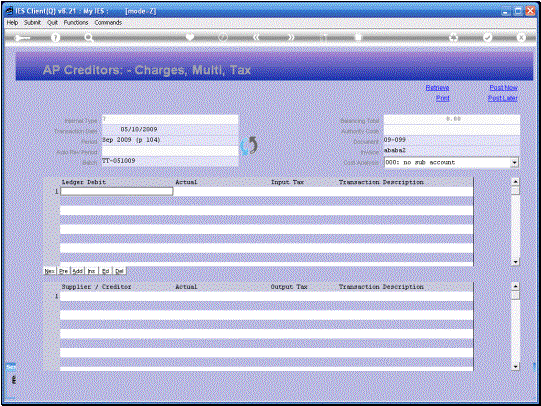The width and height of the screenshot is (541, 406).
Task: Click the Supplier grid scroll-up arrow
Action: [515, 286]
